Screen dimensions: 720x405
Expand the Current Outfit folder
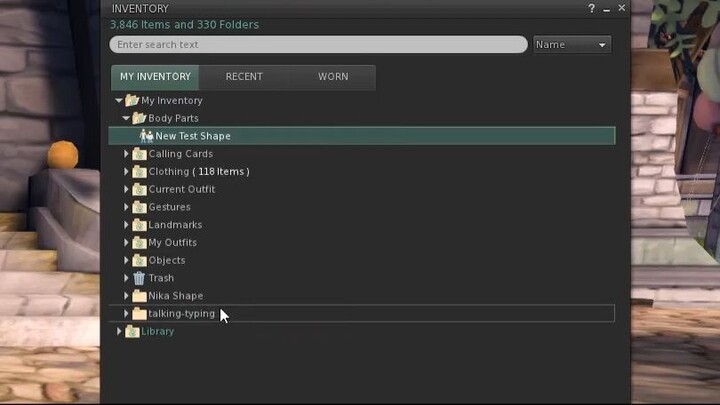126,189
